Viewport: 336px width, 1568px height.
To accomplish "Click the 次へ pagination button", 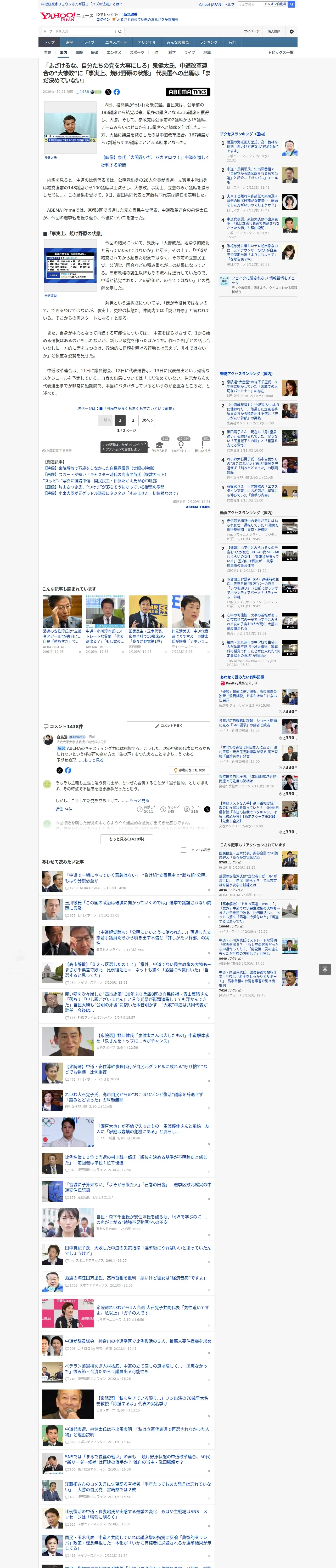I will point(148,420).
